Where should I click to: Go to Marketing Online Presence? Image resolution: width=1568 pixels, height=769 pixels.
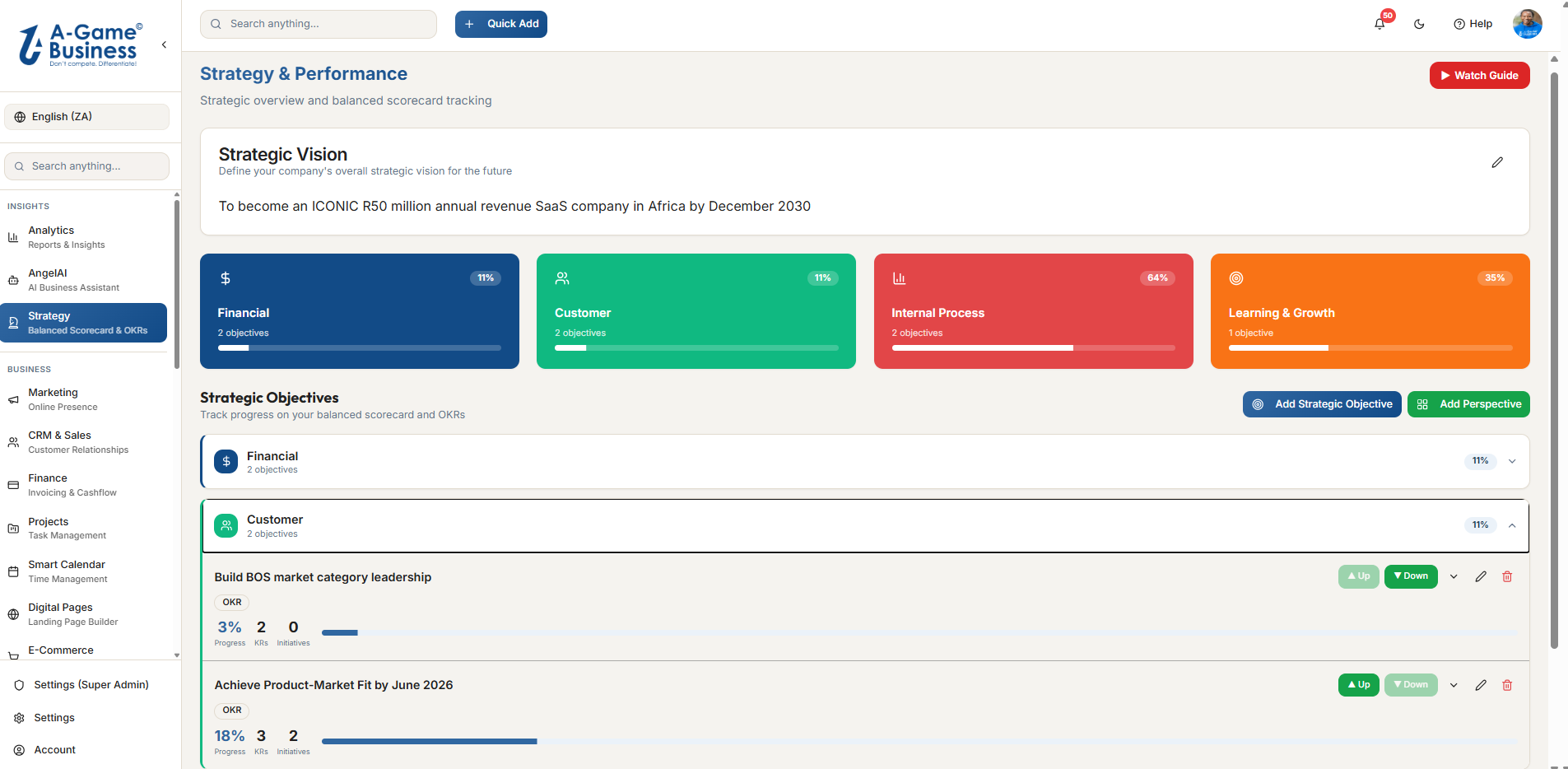[84, 399]
